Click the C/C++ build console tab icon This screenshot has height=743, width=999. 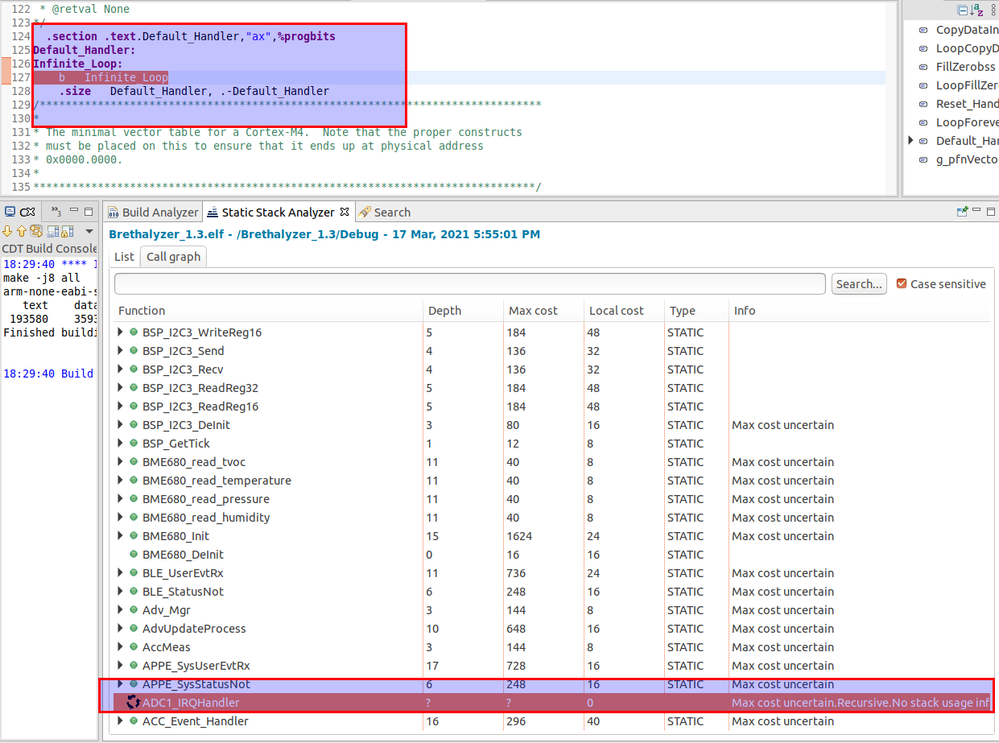[x=27, y=212]
